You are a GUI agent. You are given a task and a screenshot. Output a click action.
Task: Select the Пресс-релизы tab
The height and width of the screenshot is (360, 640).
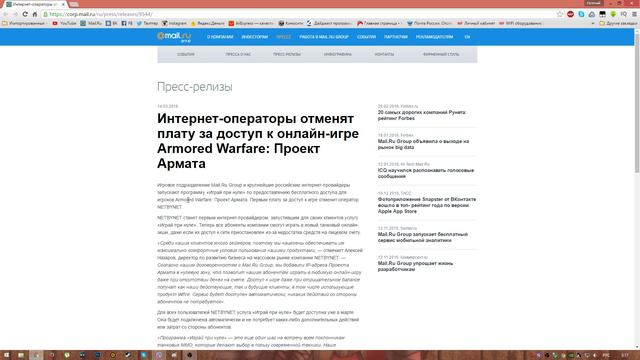287,54
